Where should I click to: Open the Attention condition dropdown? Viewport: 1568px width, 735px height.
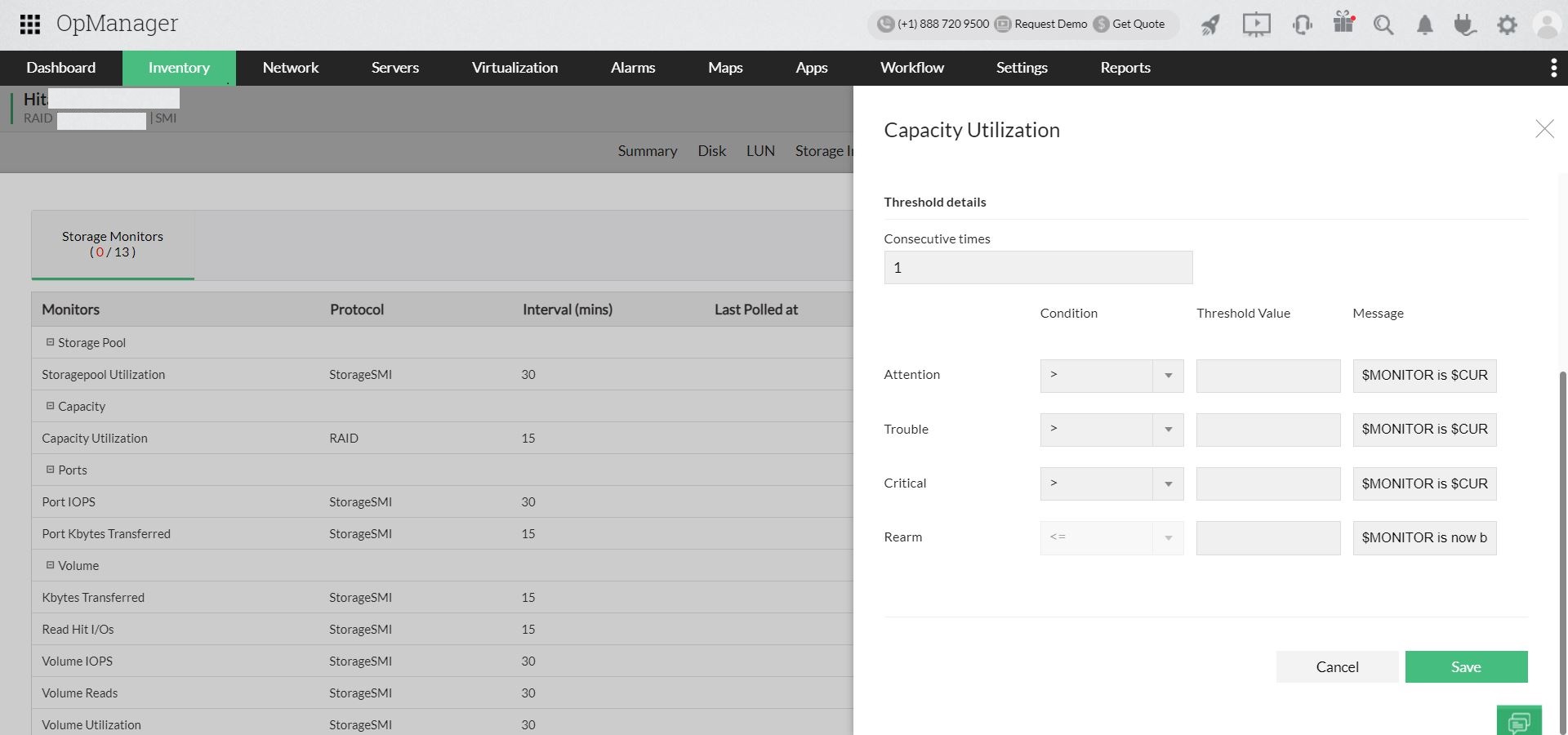[1111, 376]
